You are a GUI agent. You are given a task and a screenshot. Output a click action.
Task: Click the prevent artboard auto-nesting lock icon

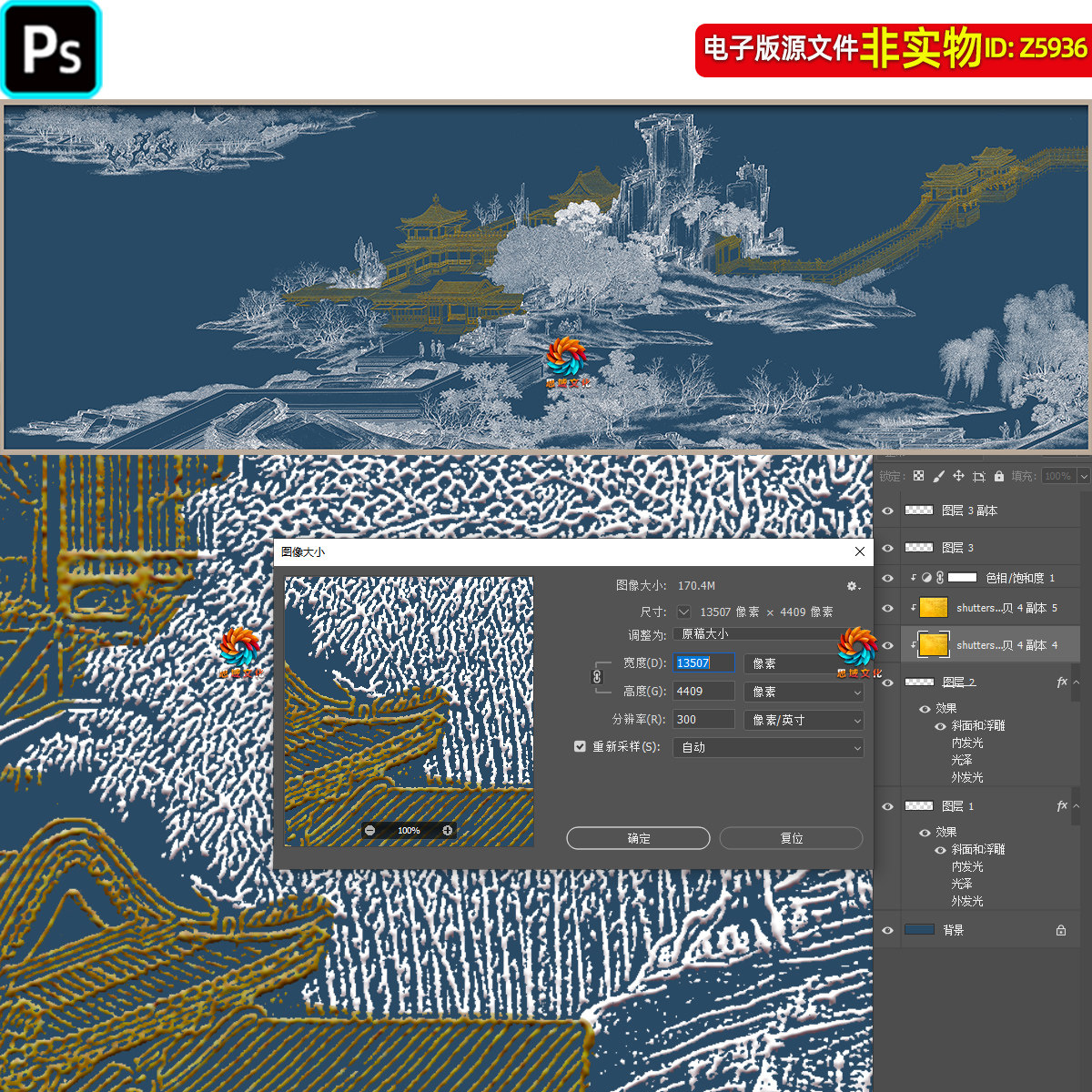click(x=979, y=476)
